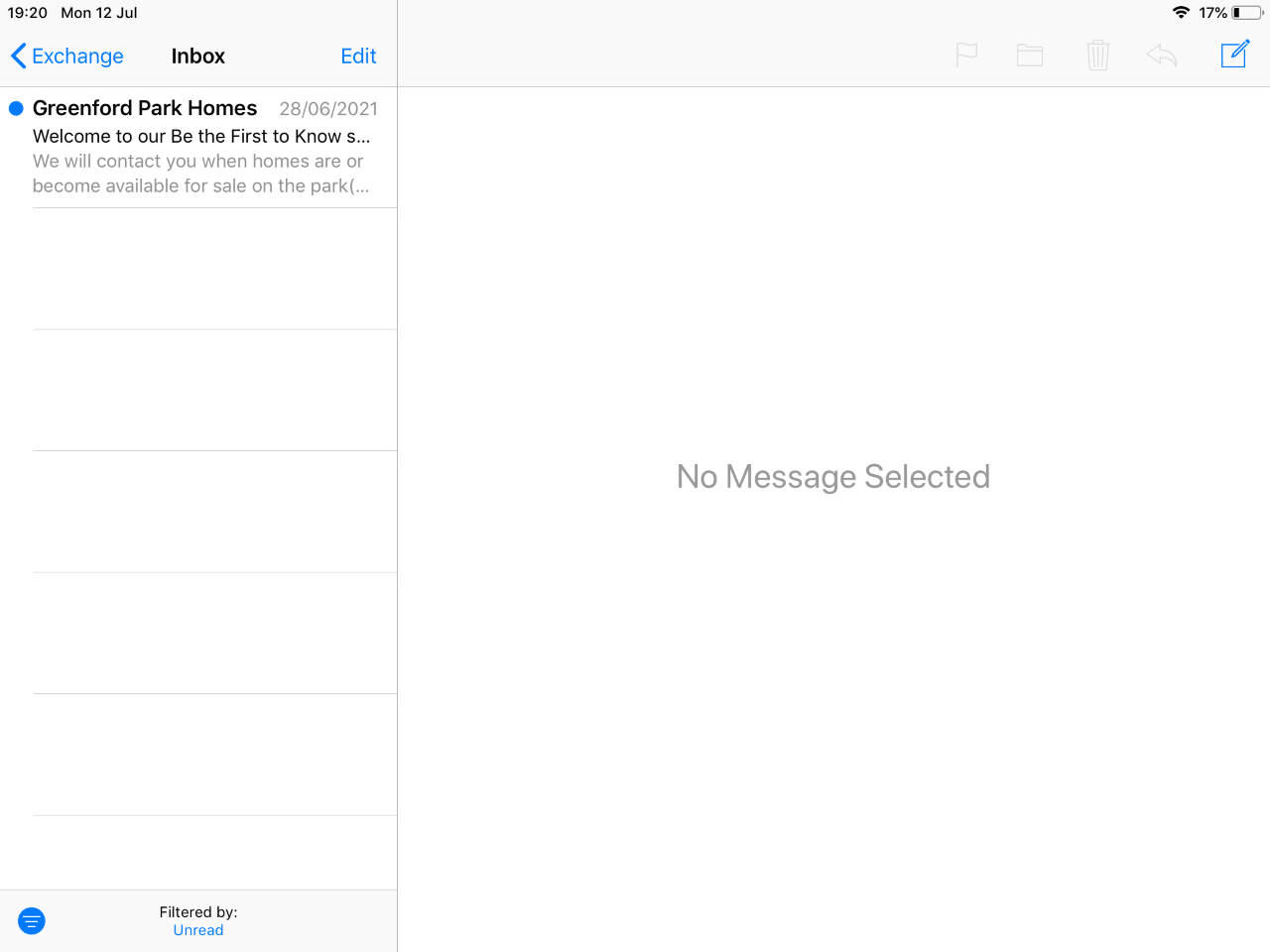1270x952 pixels.
Task: Toggle the unread filter button
Action: click(32, 921)
